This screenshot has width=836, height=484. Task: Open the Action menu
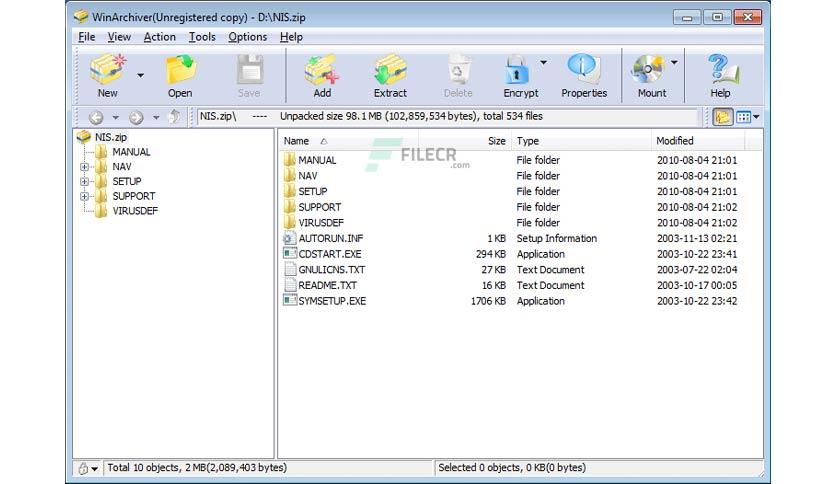pos(159,37)
